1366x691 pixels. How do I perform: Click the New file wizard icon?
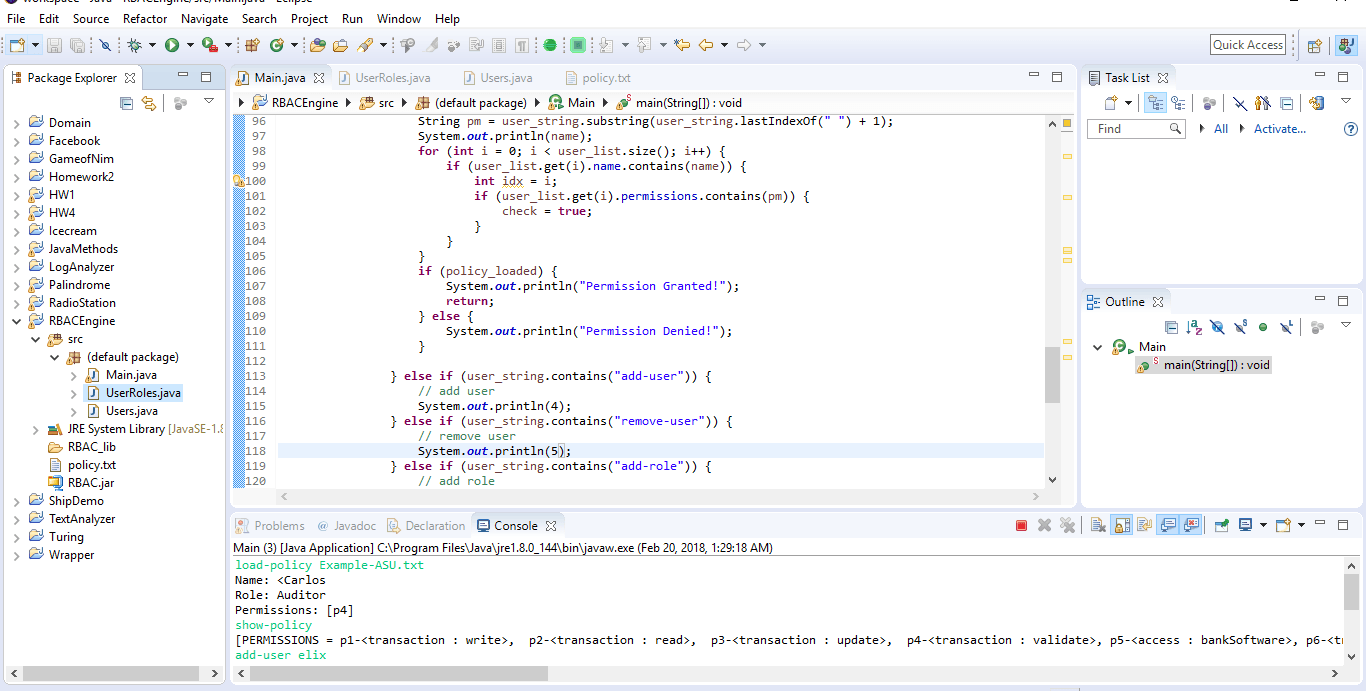point(17,45)
